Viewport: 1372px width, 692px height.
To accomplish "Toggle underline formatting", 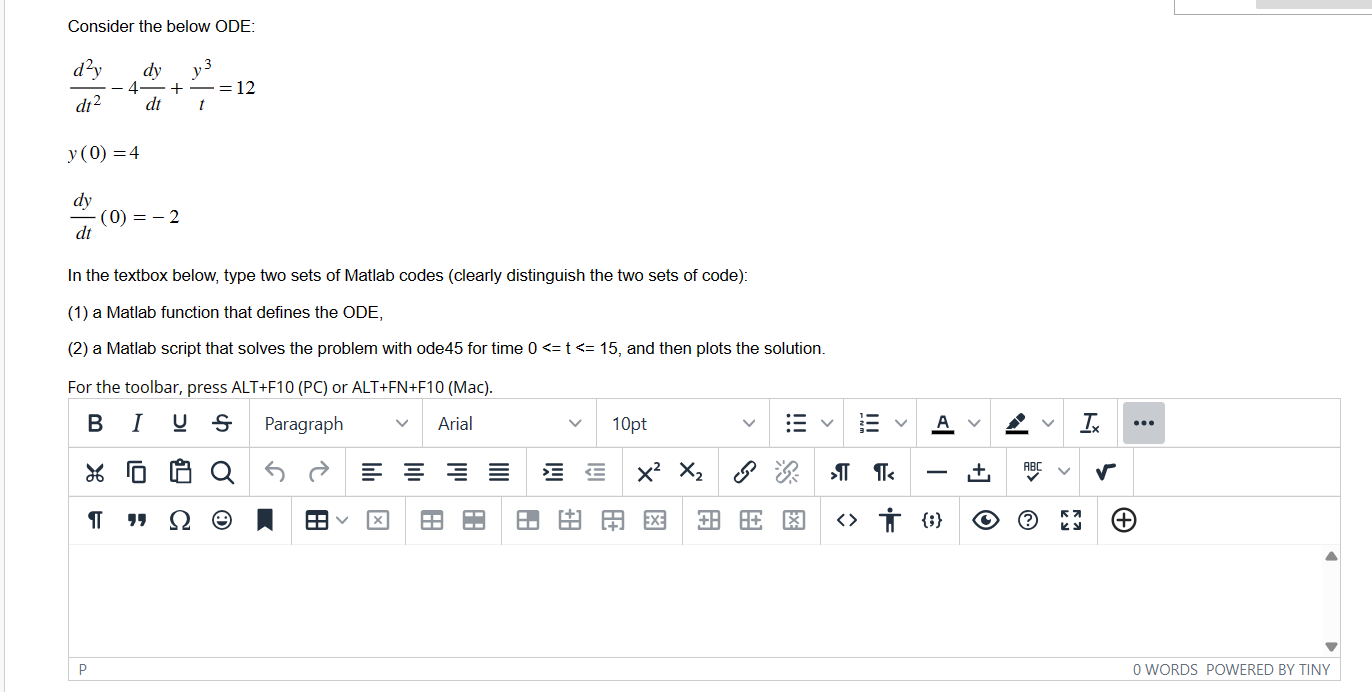I will tap(179, 424).
